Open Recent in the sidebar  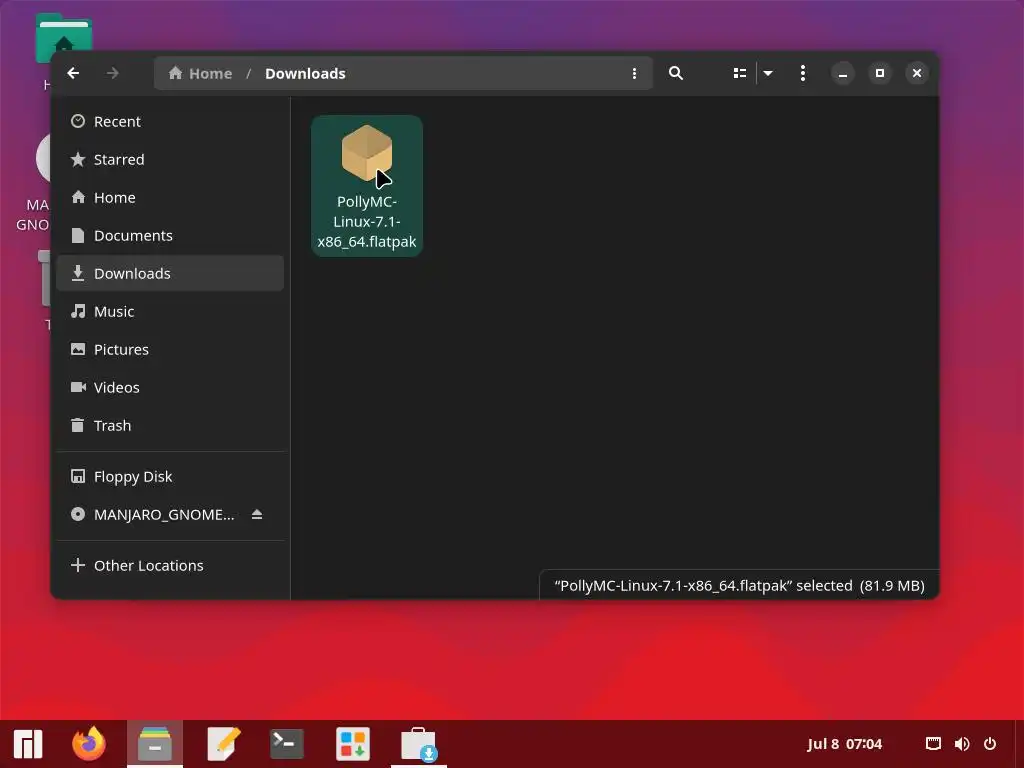tap(170, 121)
